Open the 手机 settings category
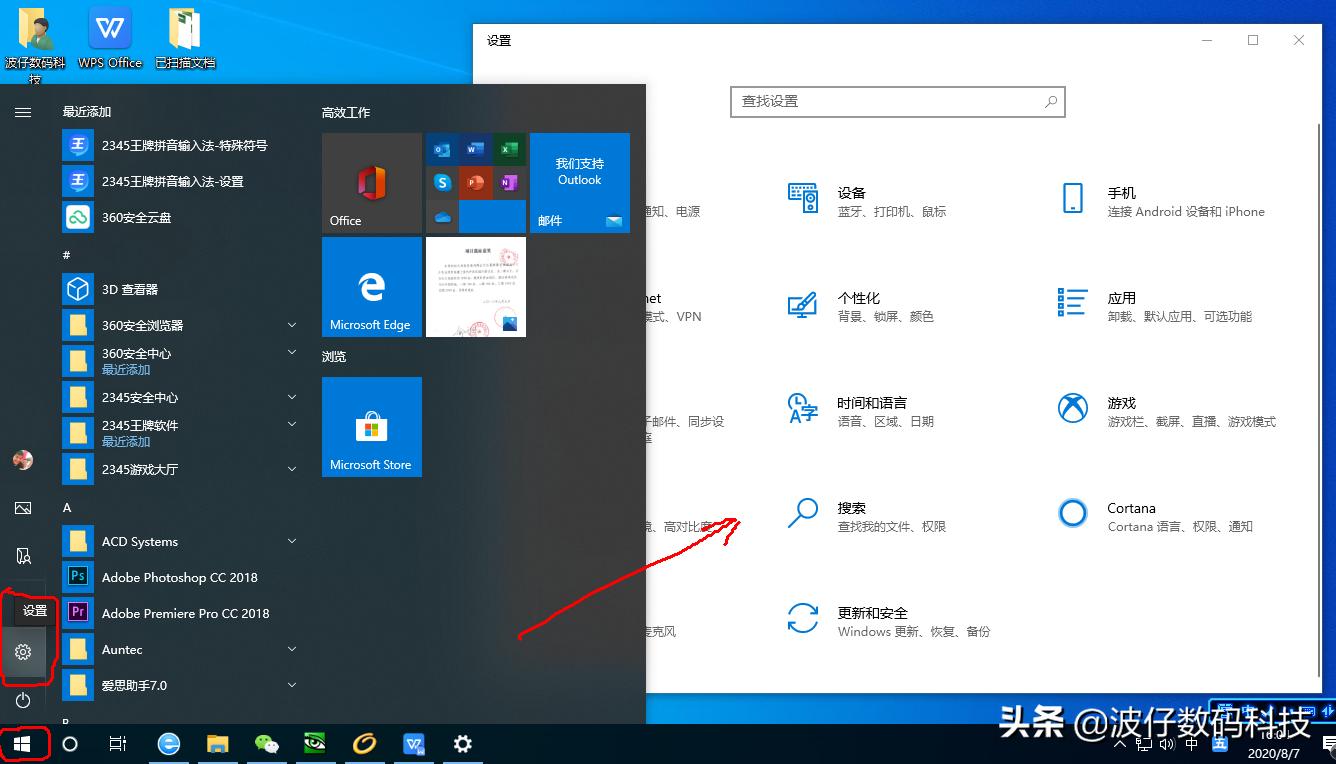Viewport: 1336px width, 764px height. coord(1120,200)
